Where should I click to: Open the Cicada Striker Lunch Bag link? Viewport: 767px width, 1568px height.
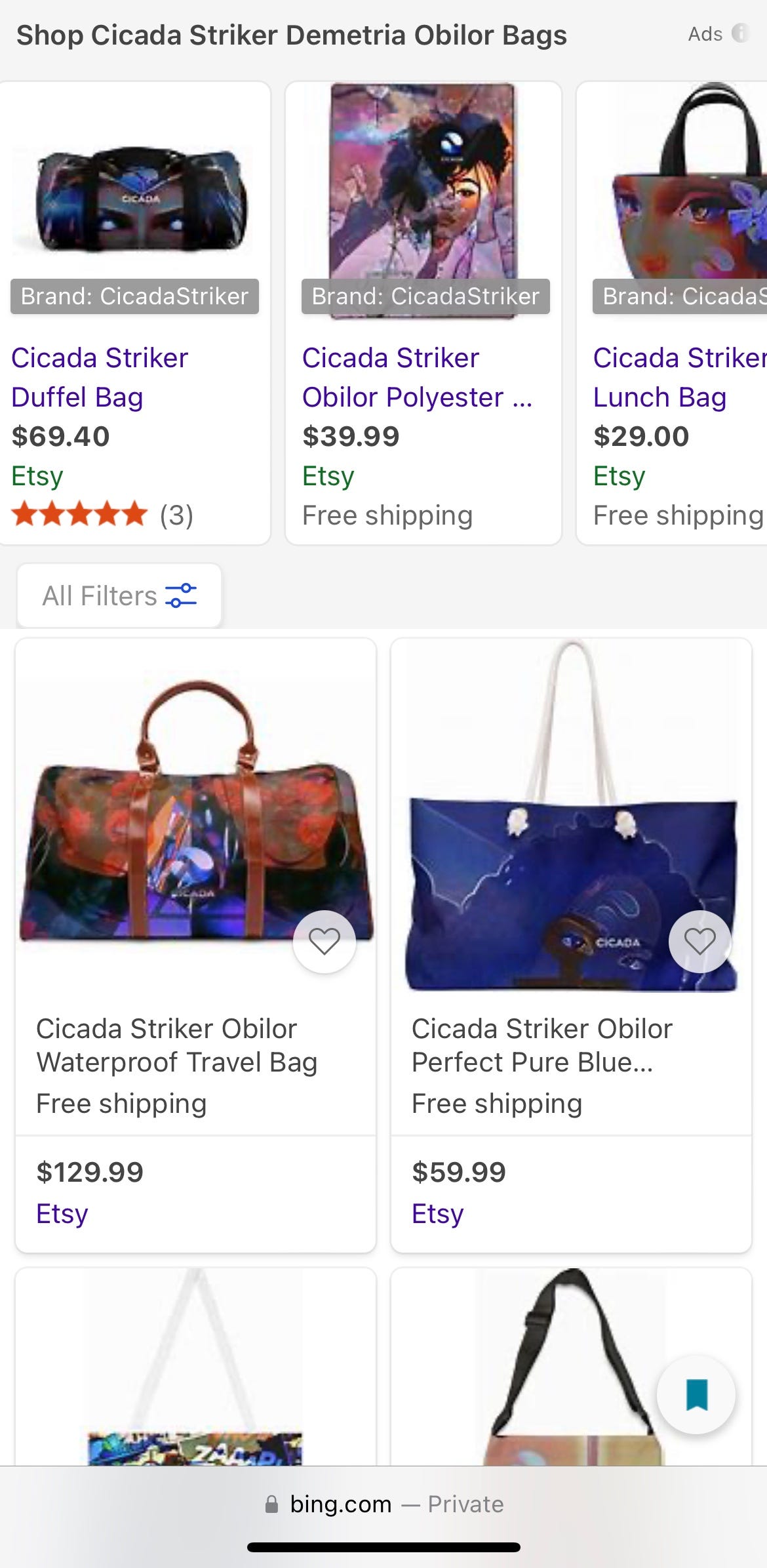(680, 378)
